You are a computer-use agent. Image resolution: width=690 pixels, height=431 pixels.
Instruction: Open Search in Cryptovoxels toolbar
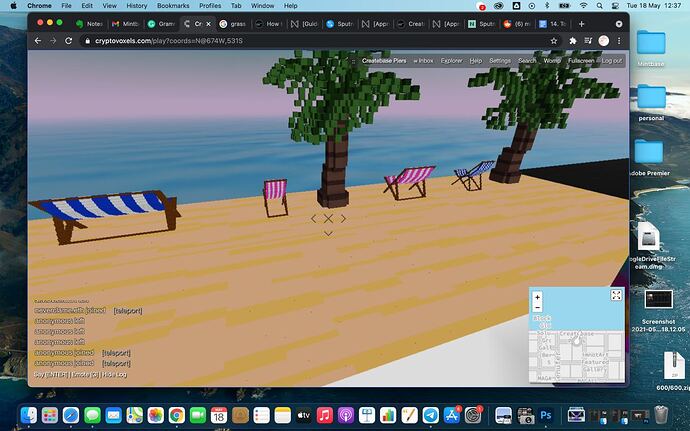click(x=527, y=61)
